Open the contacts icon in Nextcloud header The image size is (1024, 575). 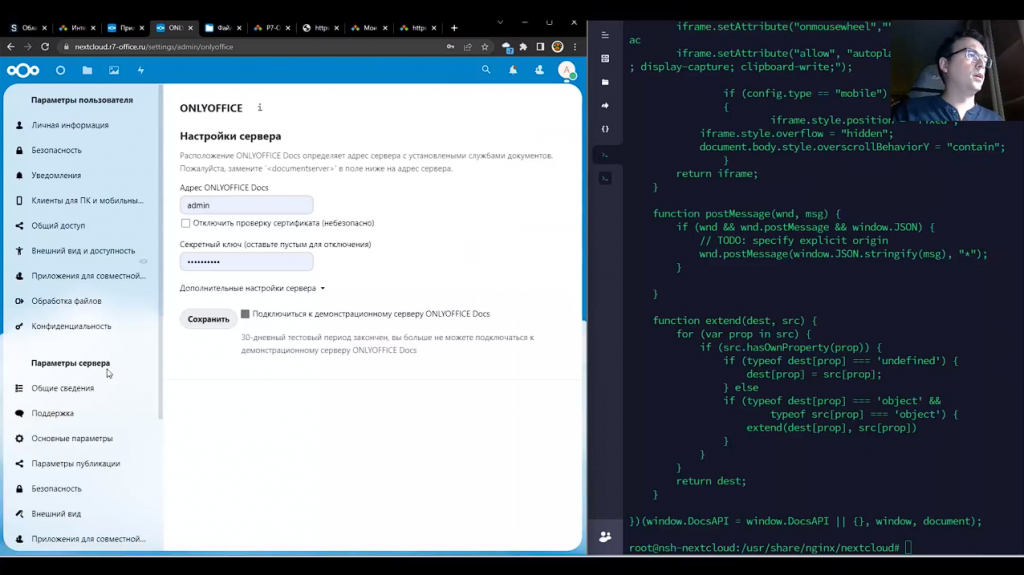click(x=539, y=70)
